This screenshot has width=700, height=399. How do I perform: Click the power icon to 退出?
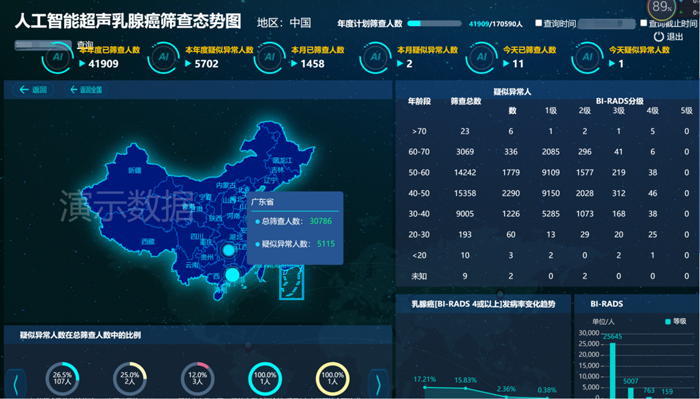click(x=658, y=37)
